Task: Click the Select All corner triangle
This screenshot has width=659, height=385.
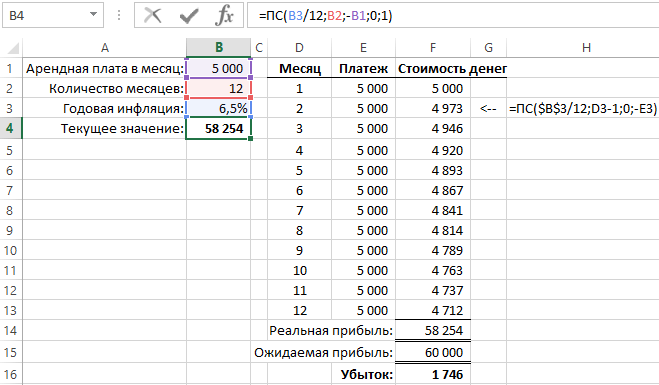Action: pos(13,48)
